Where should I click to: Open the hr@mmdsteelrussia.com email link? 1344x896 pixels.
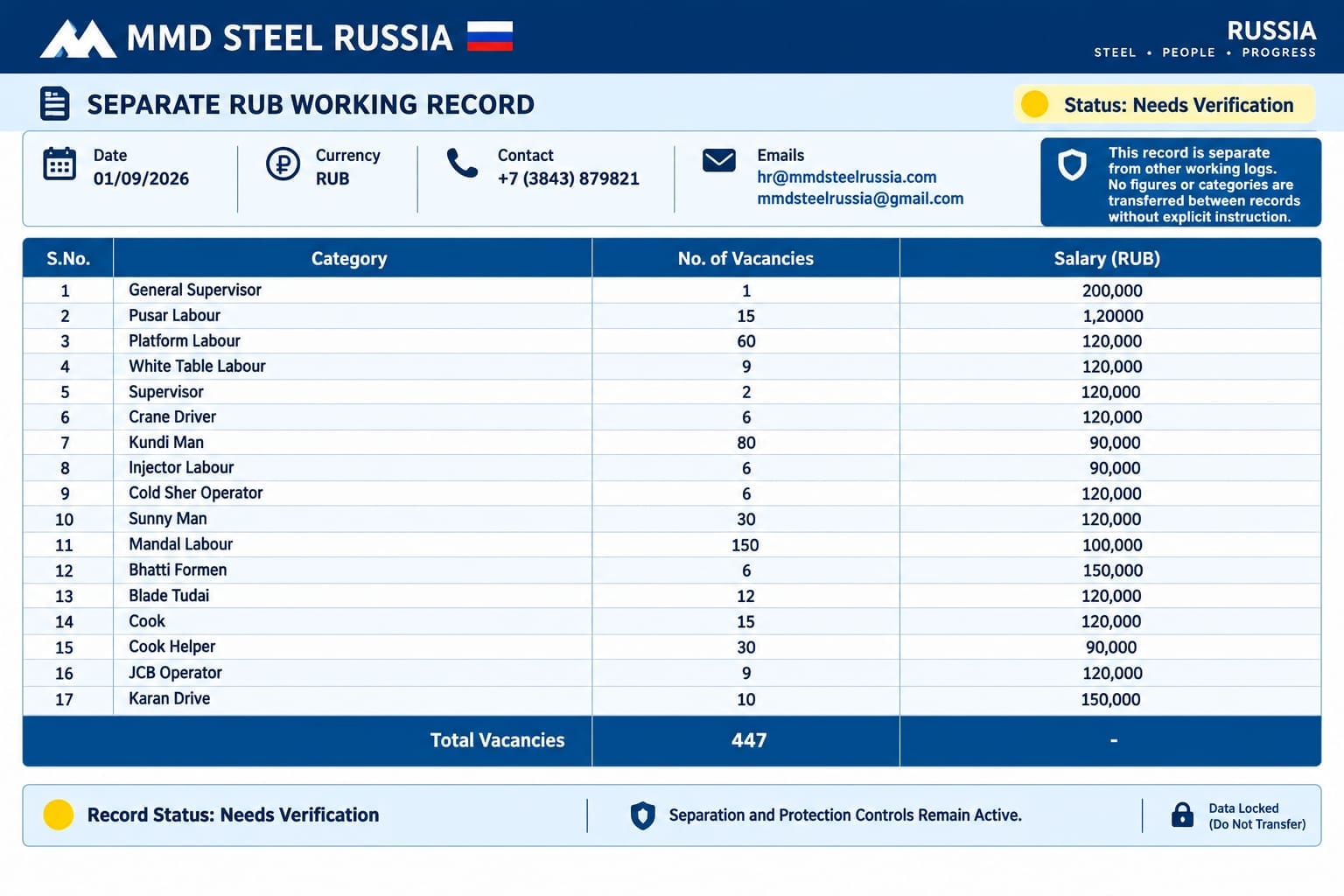pyautogui.click(x=846, y=177)
